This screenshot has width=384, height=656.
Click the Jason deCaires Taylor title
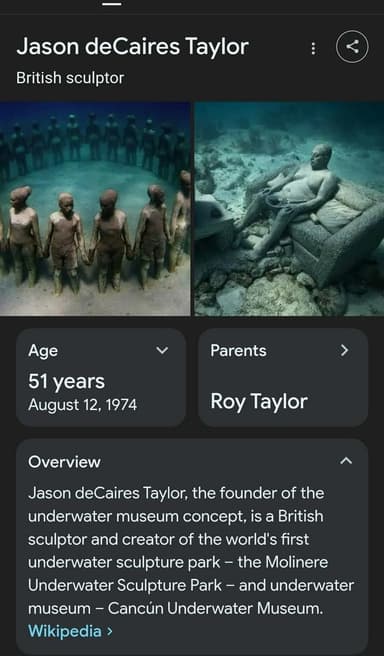coord(132,46)
